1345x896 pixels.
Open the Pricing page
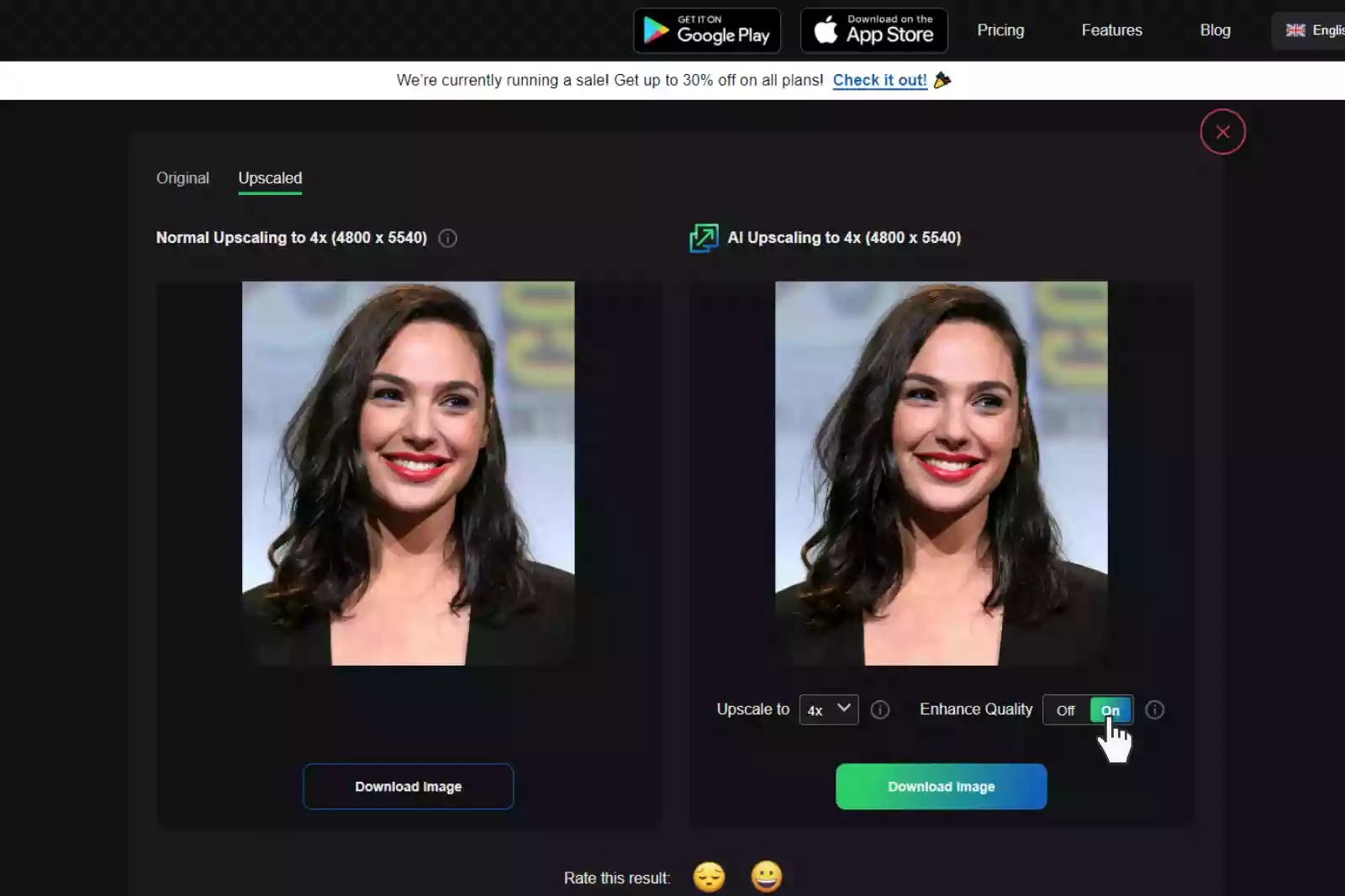coord(1000,30)
